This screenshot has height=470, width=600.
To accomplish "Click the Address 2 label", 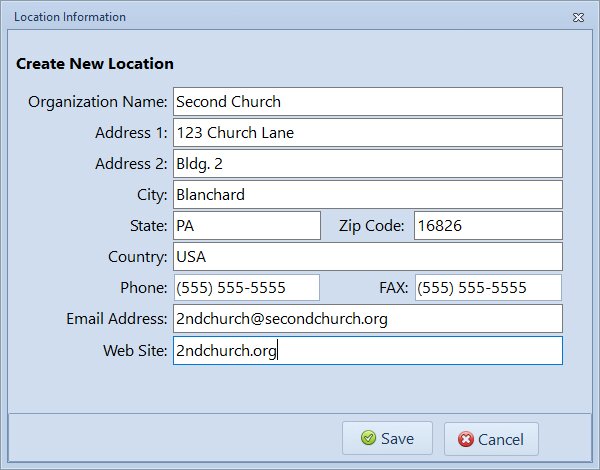I will click(x=131, y=164).
